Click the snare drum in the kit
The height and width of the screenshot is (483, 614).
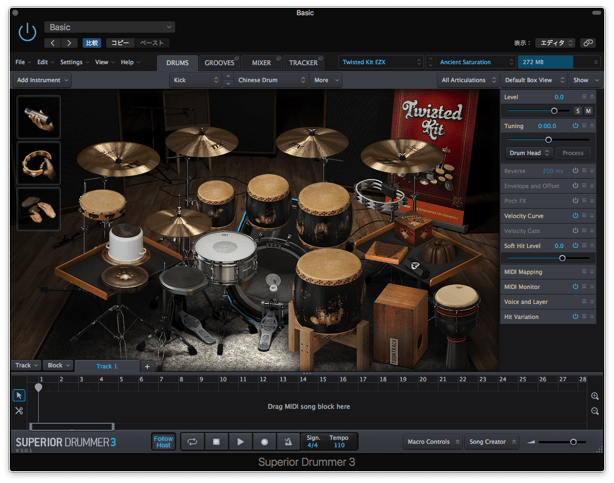[x=225, y=256]
